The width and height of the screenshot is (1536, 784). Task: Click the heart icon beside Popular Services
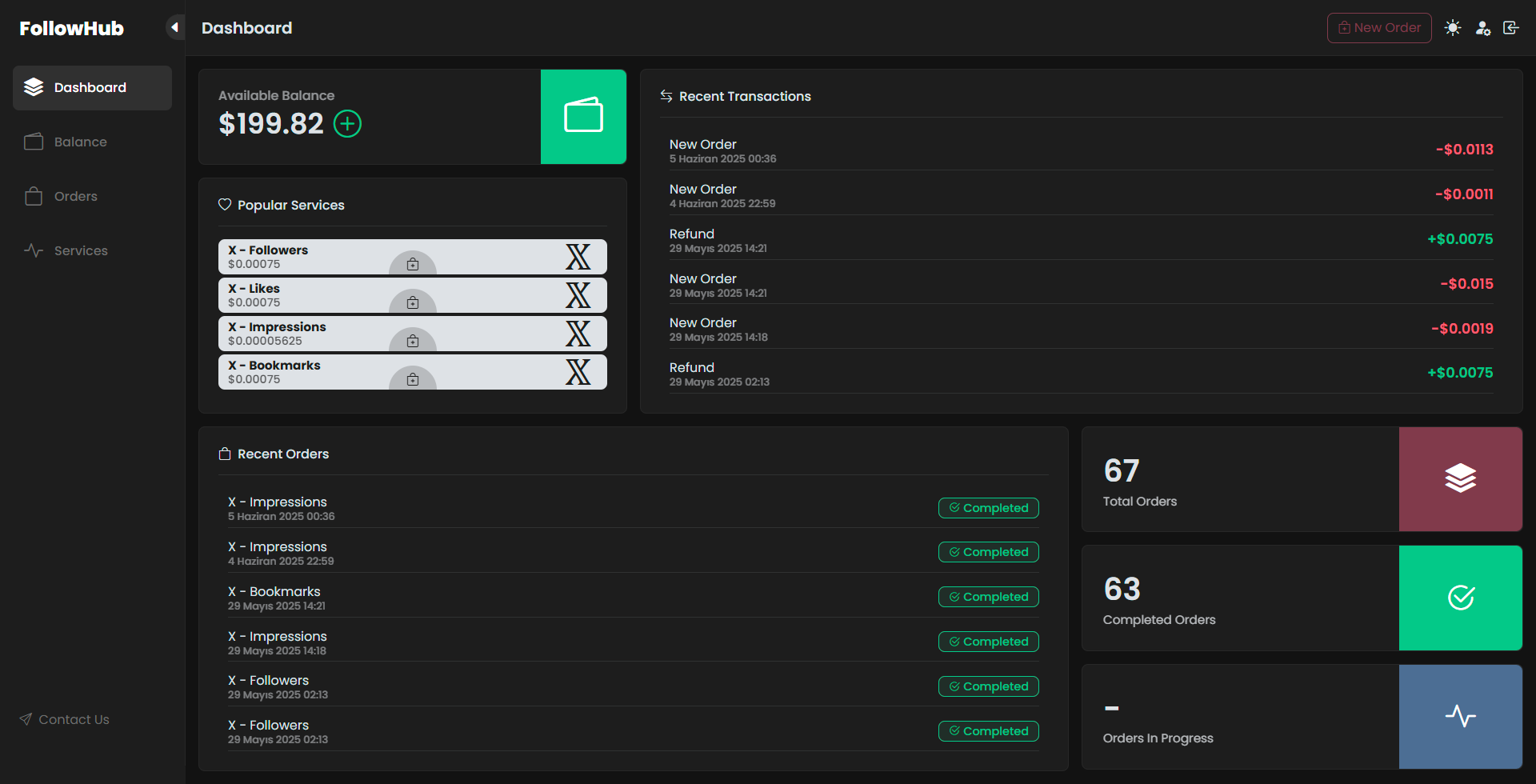pos(225,205)
